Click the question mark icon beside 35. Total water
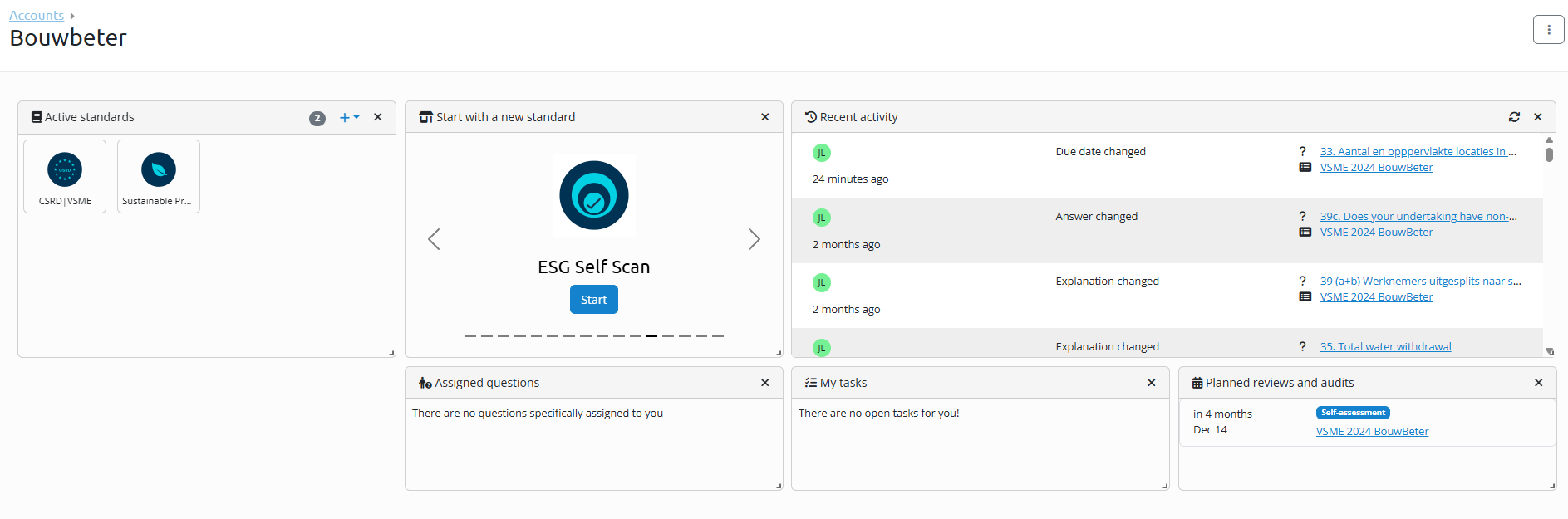The image size is (1568, 519). click(1303, 346)
